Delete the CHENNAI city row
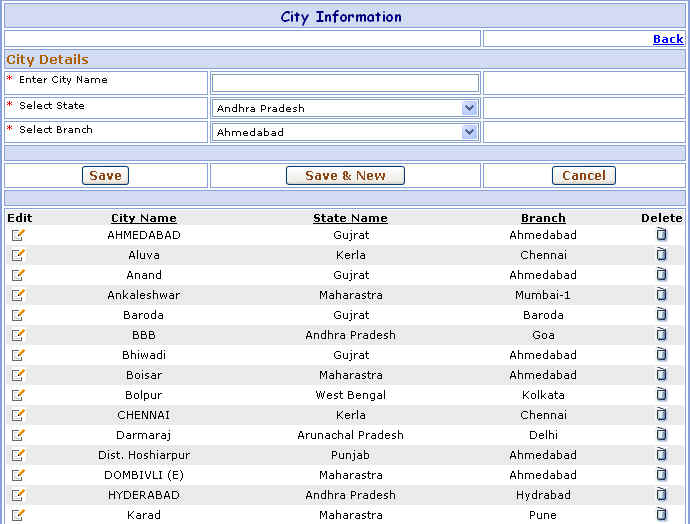Viewport: 690px width, 524px height. (x=661, y=415)
